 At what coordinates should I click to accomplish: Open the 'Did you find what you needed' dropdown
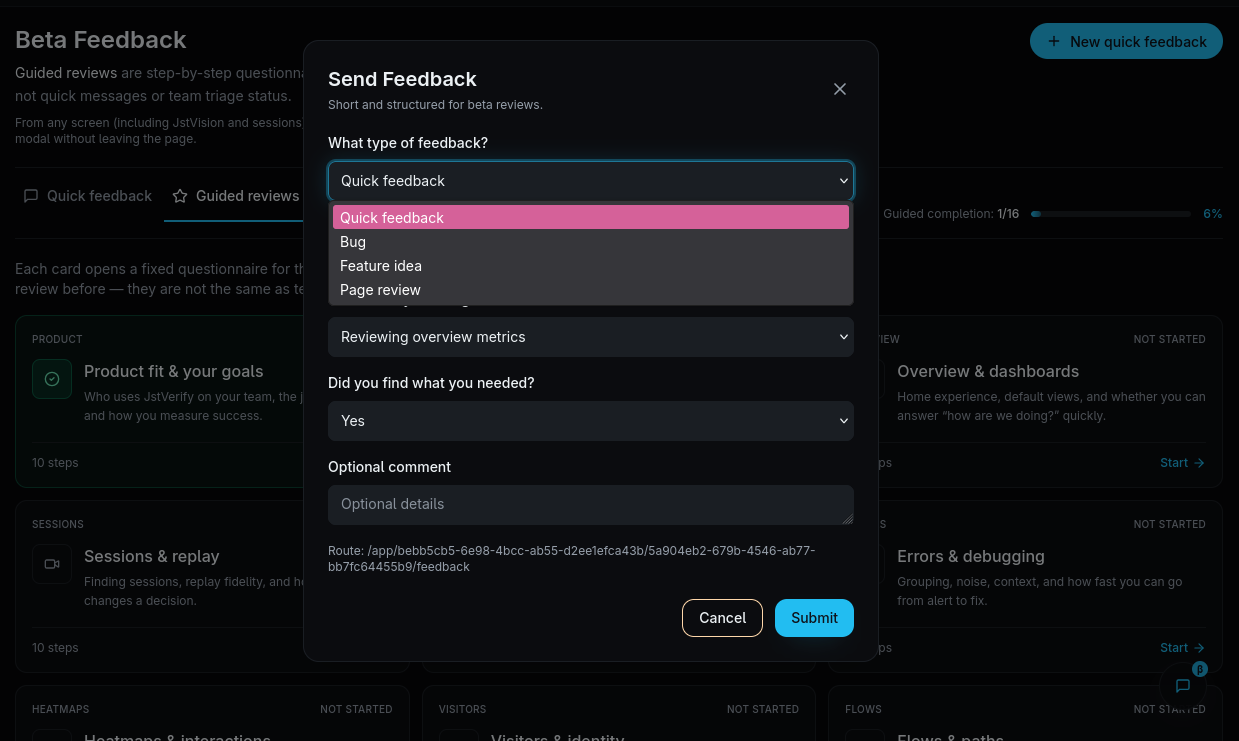(591, 421)
